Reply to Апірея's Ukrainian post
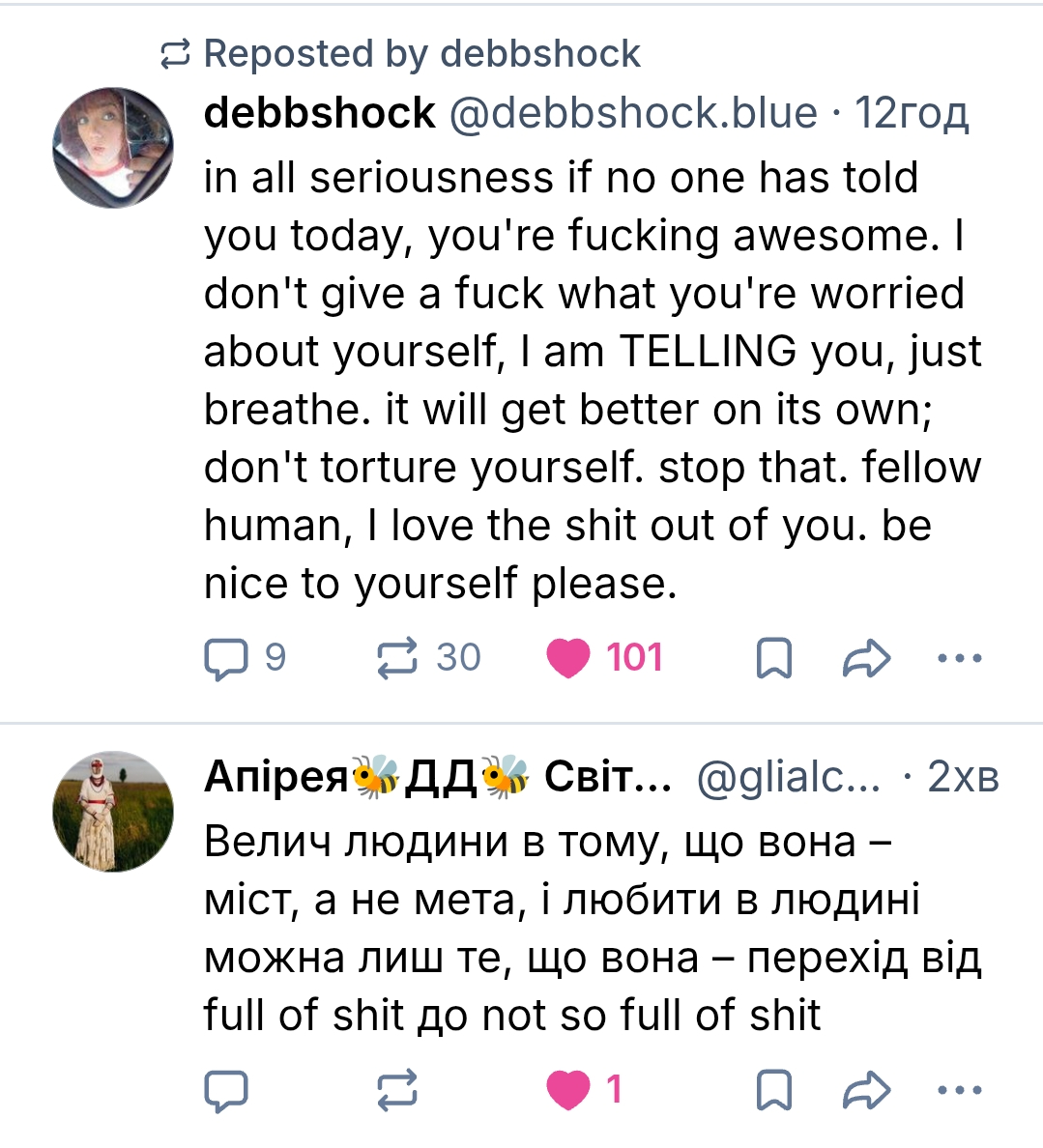Viewport: 1043px width, 1148px height. coord(227,1090)
